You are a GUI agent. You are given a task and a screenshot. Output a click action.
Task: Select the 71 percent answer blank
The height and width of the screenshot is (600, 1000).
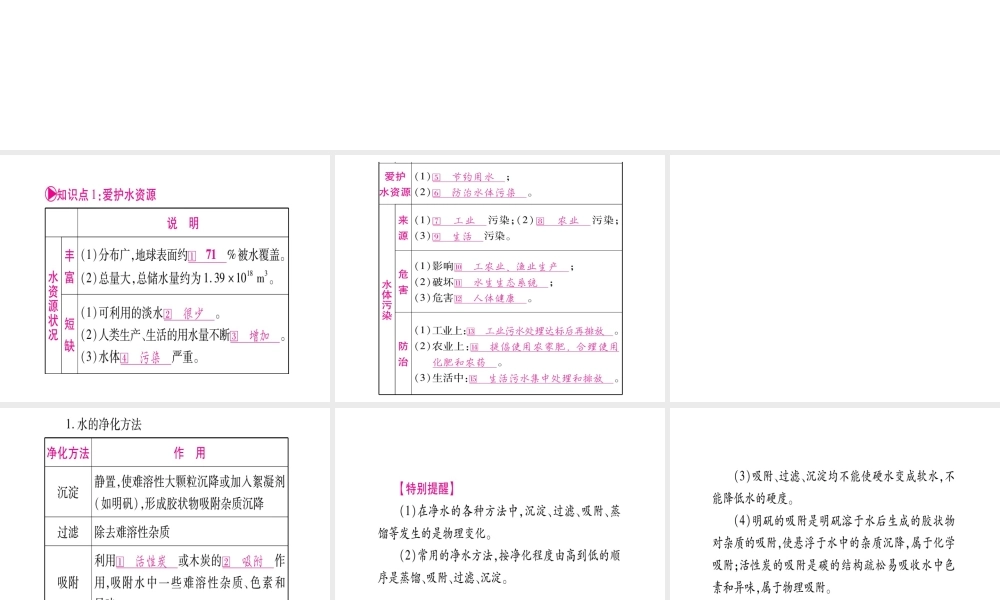pos(209,254)
